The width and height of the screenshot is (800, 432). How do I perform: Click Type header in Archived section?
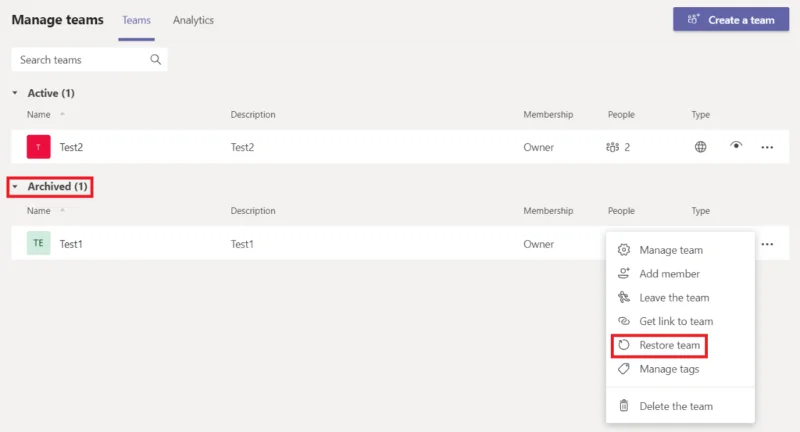(701, 211)
